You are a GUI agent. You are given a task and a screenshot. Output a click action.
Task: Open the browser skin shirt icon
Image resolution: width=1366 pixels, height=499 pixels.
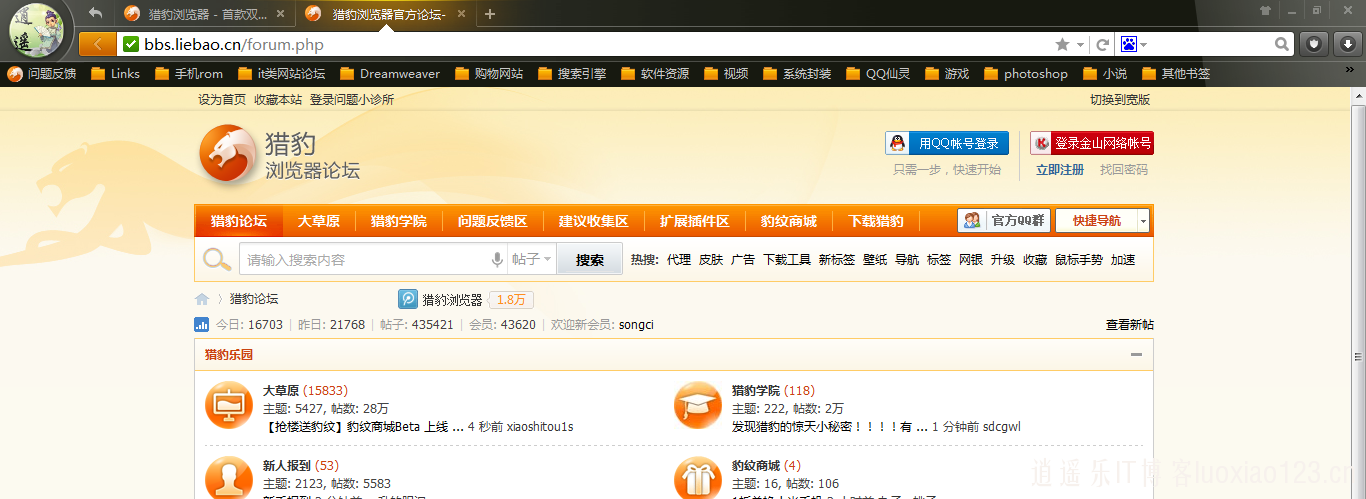[1266, 10]
